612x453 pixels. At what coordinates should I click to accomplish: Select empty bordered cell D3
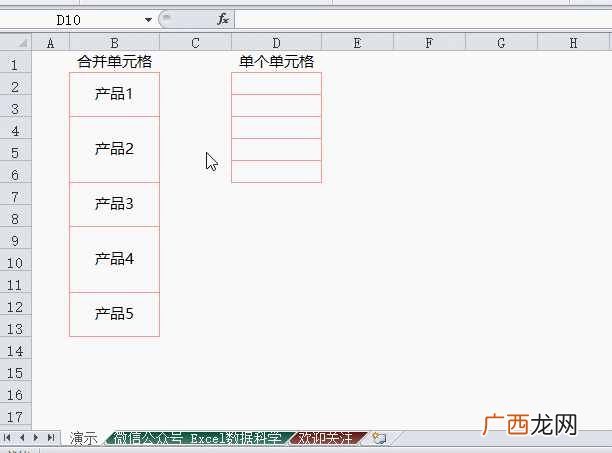(x=276, y=105)
